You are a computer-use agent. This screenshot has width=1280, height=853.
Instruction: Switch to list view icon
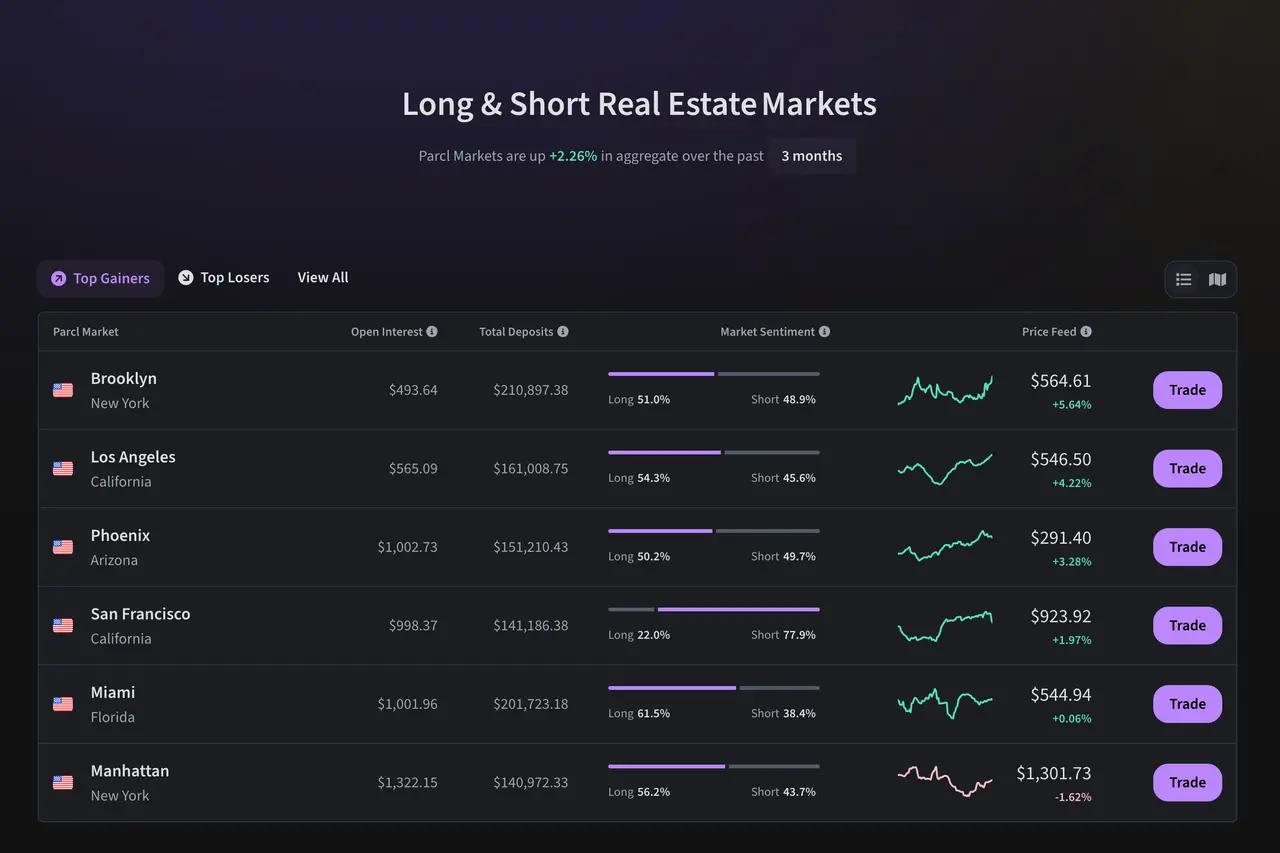point(1184,280)
